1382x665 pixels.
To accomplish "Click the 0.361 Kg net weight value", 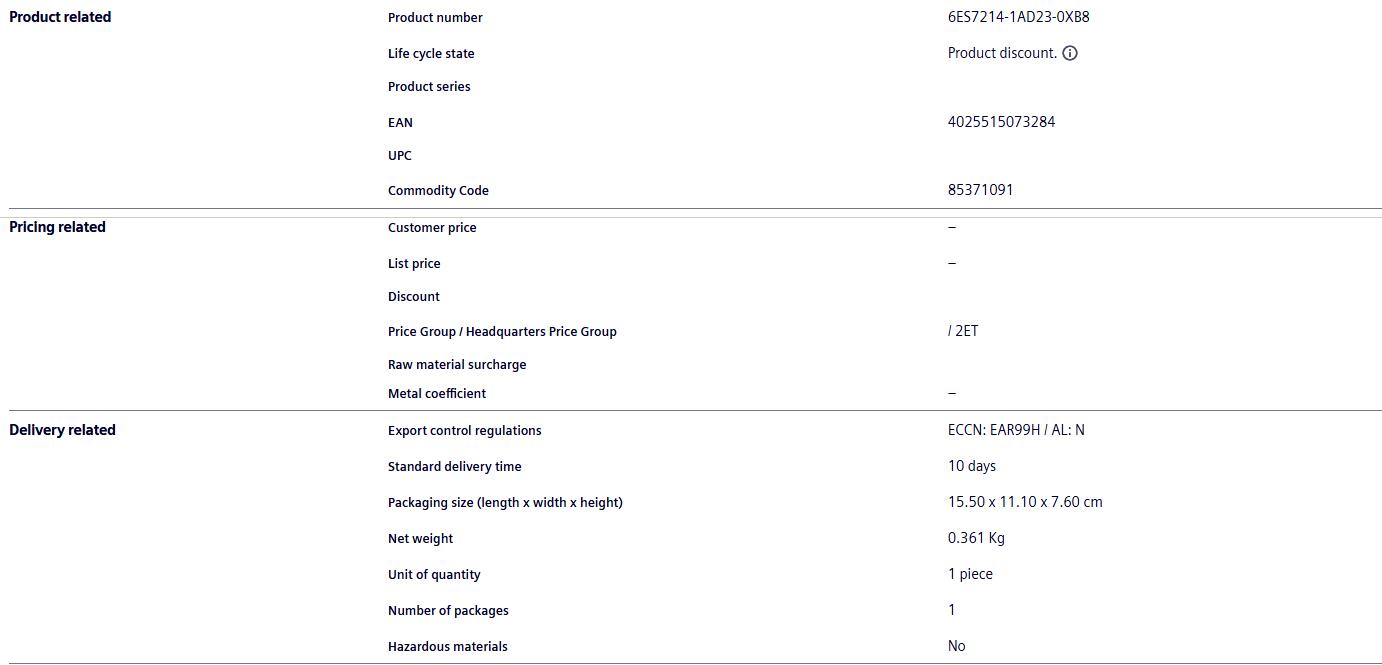I will [976, 538].
